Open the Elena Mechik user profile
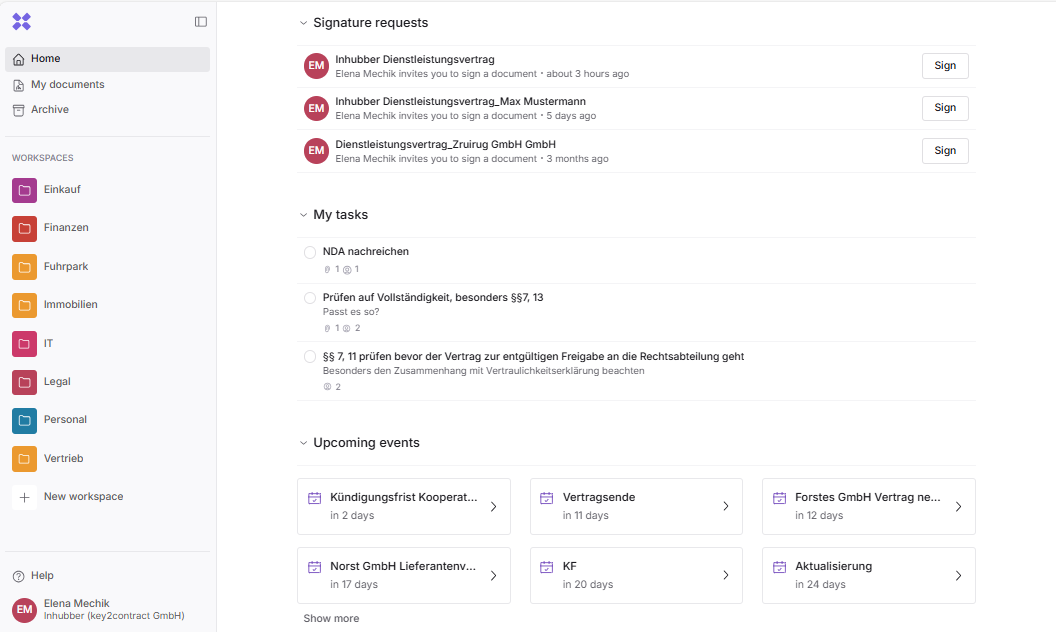This screenshot has height=632, width=1056. point(100,609)
